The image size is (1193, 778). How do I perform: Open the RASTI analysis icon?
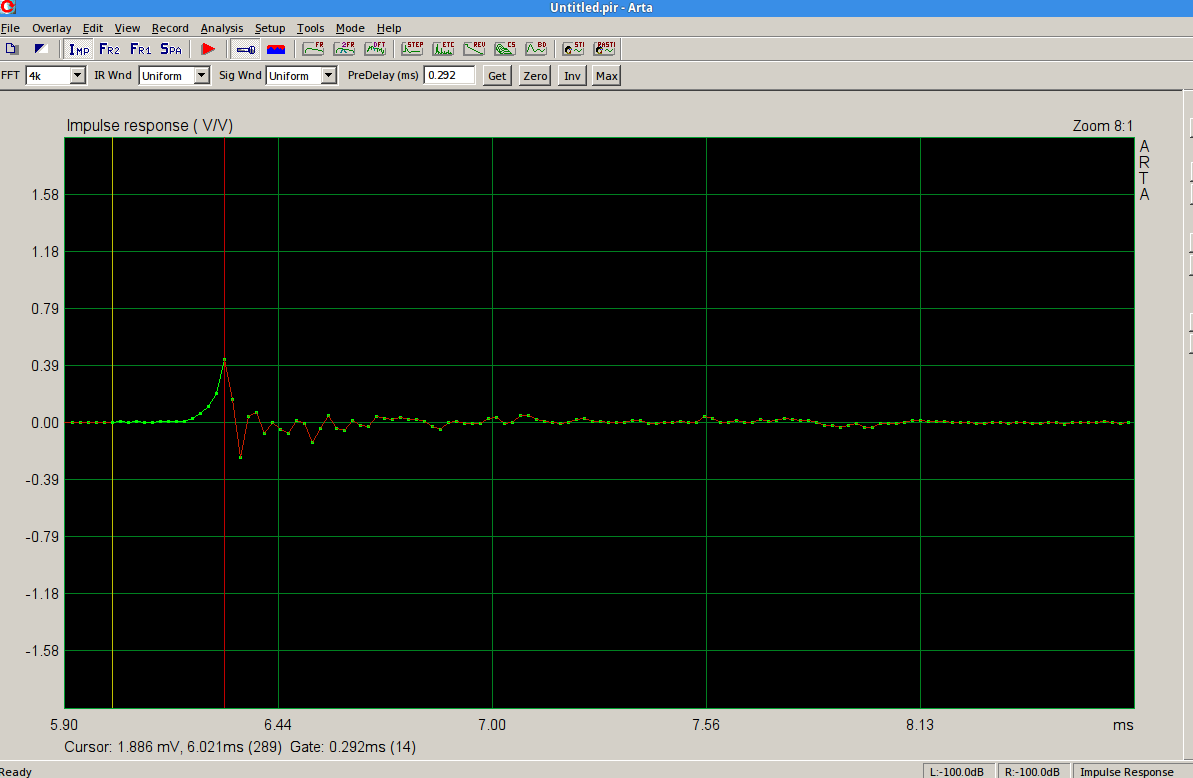[604, 49]
